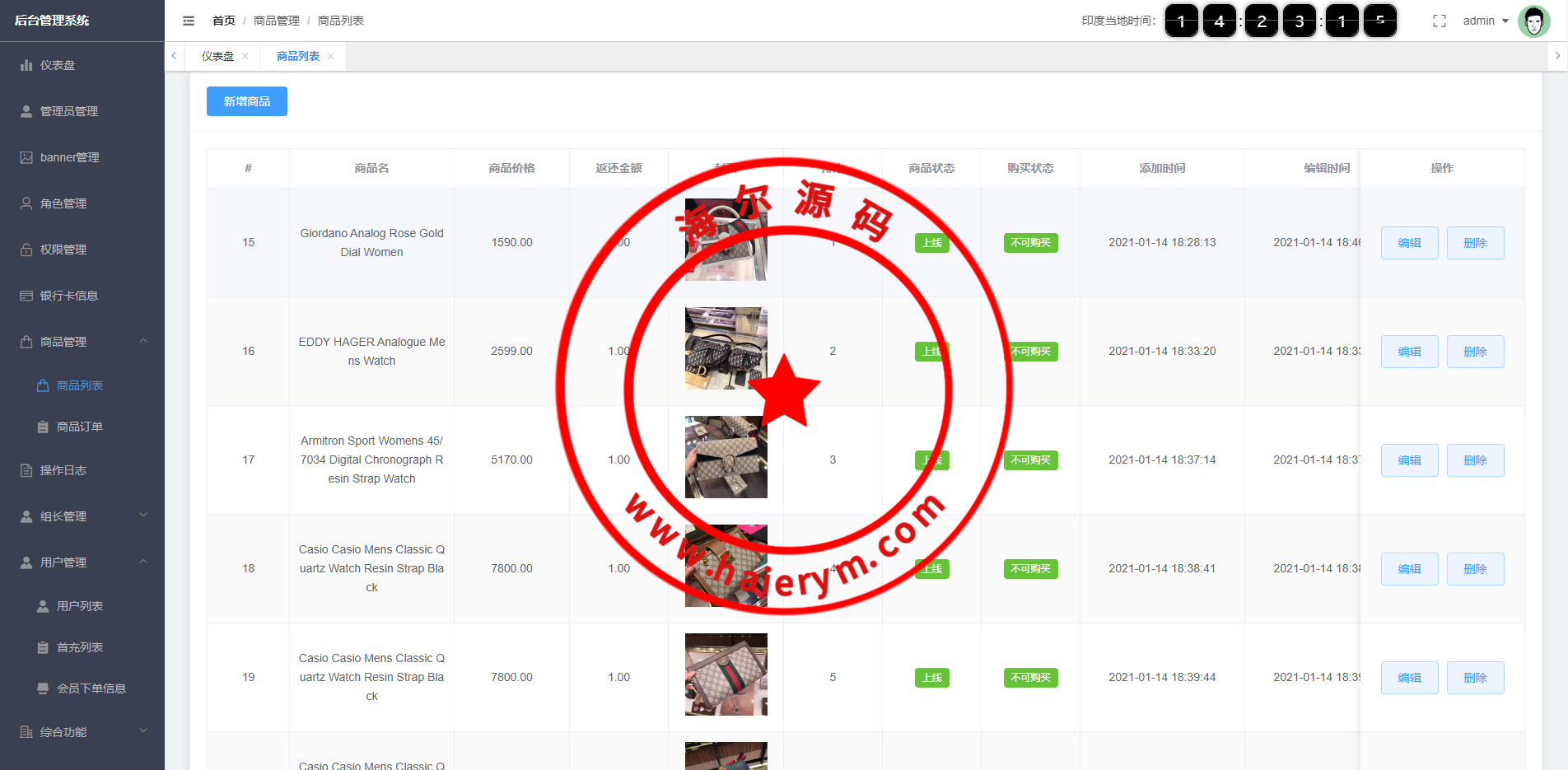Close the 仪表盘 tab
Viewport: 1568px width, 770px height.
[x=245, y=56]
